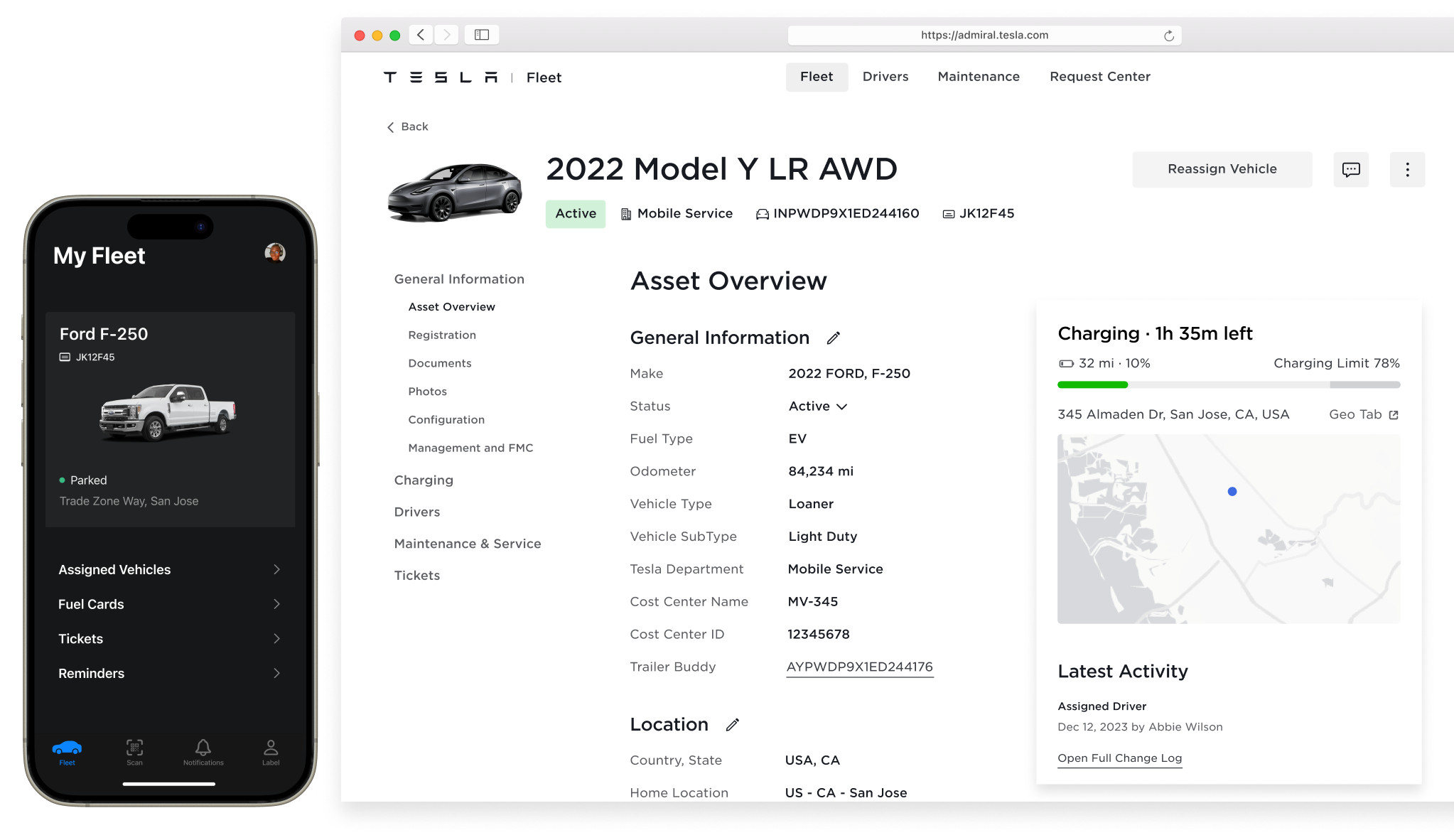Click the Trailer Buddy VIN link
Screen dimensions: 1454x840
coord(859,667)
